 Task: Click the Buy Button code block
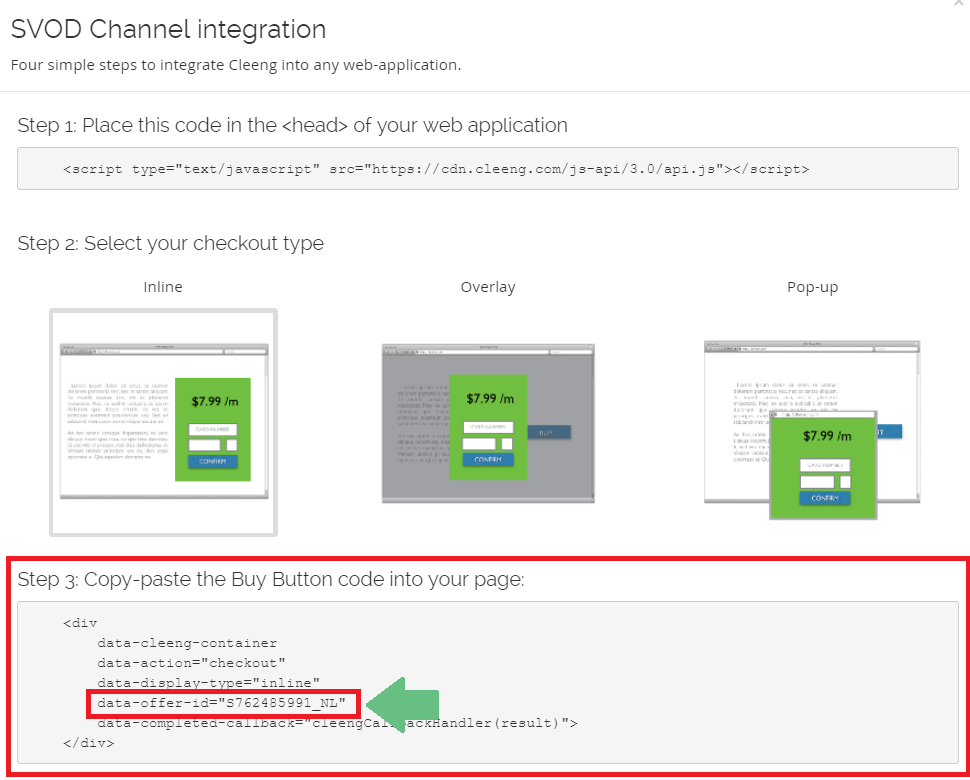[x=487, y=682]
